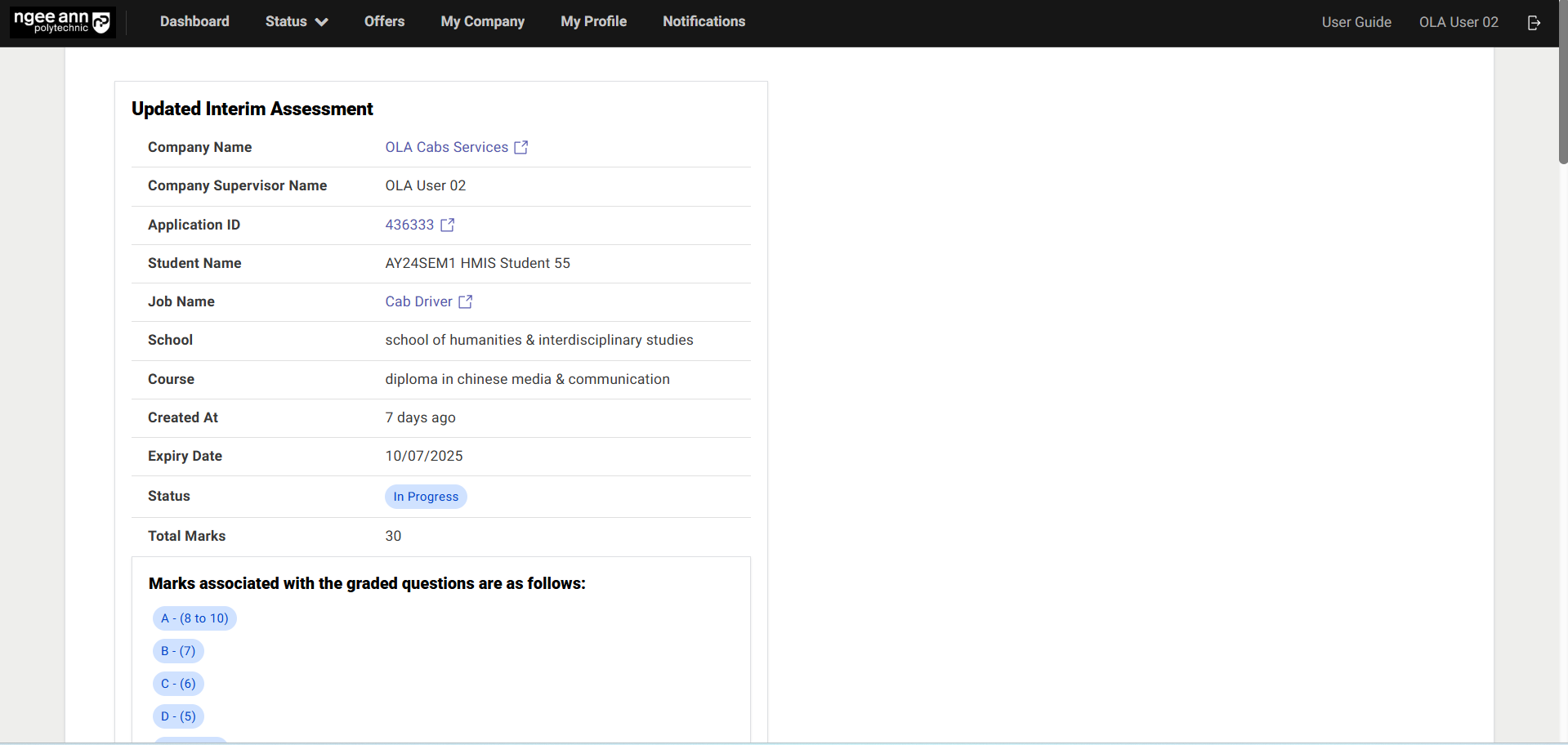Screen dimensions: 1568x745
Task: Click the sign-out icon at top right
Action: (1533, 23)
